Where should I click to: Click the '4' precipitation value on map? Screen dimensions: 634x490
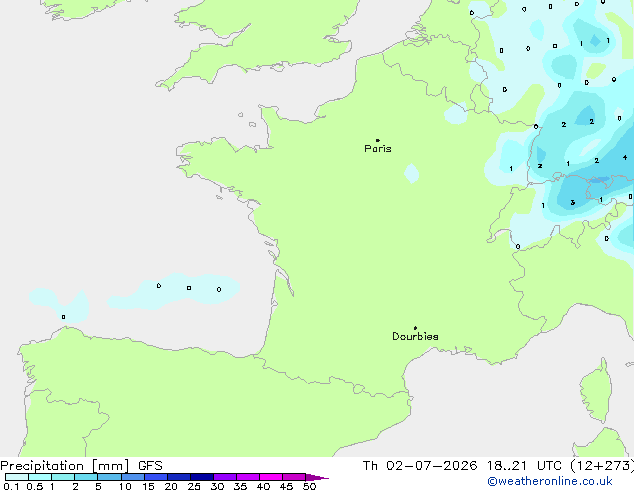tap(625, 157)
